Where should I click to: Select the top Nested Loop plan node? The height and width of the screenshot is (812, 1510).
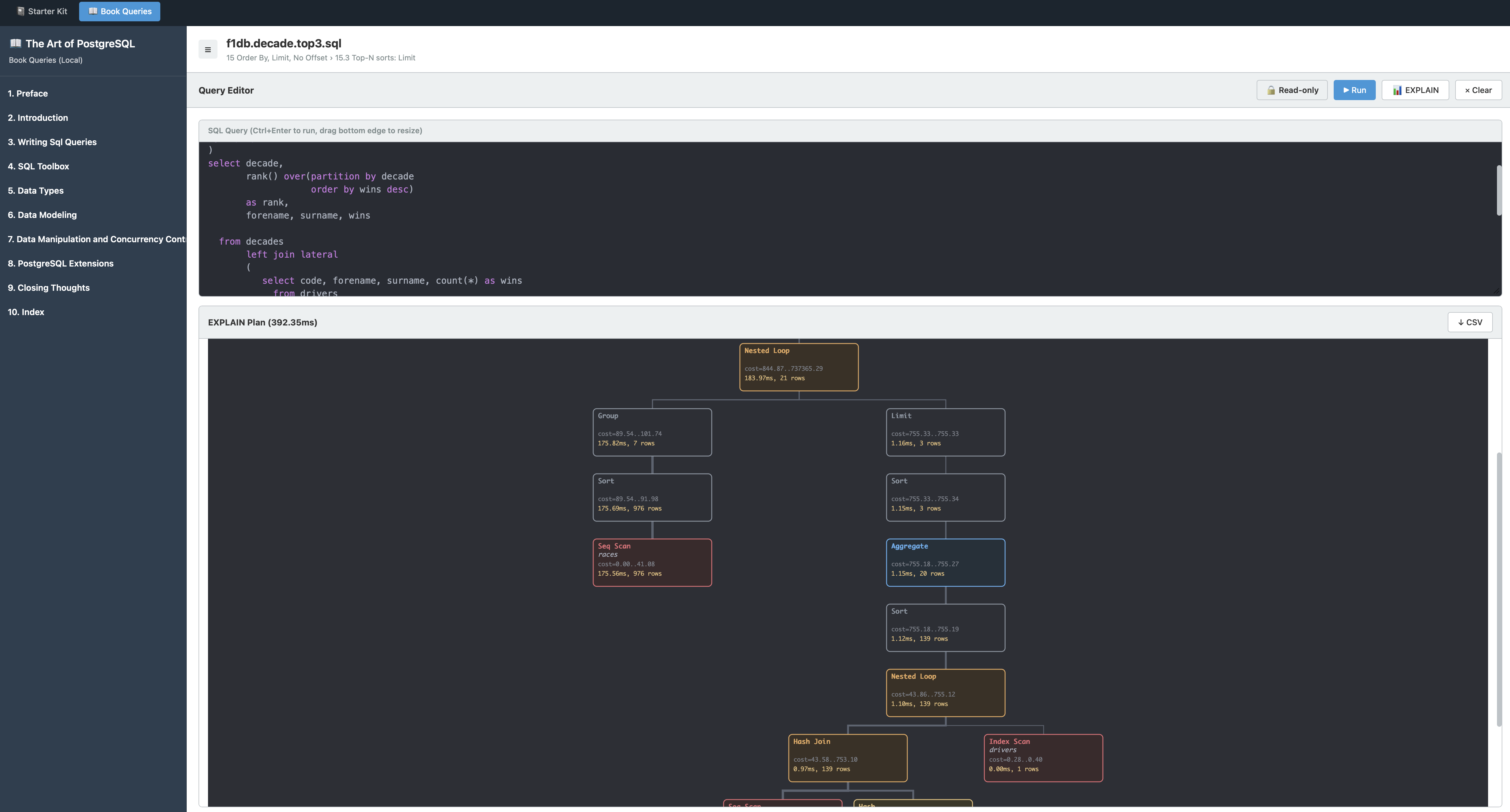pyautogui.click(x=799, y=367)
